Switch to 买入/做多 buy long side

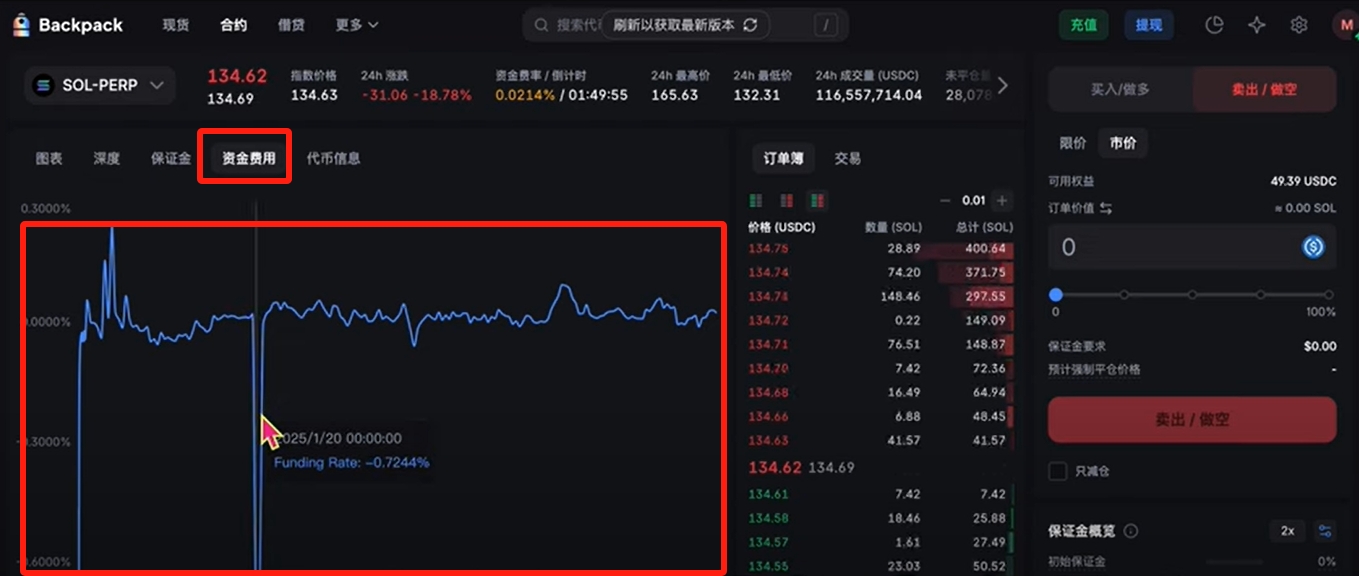1120,90
